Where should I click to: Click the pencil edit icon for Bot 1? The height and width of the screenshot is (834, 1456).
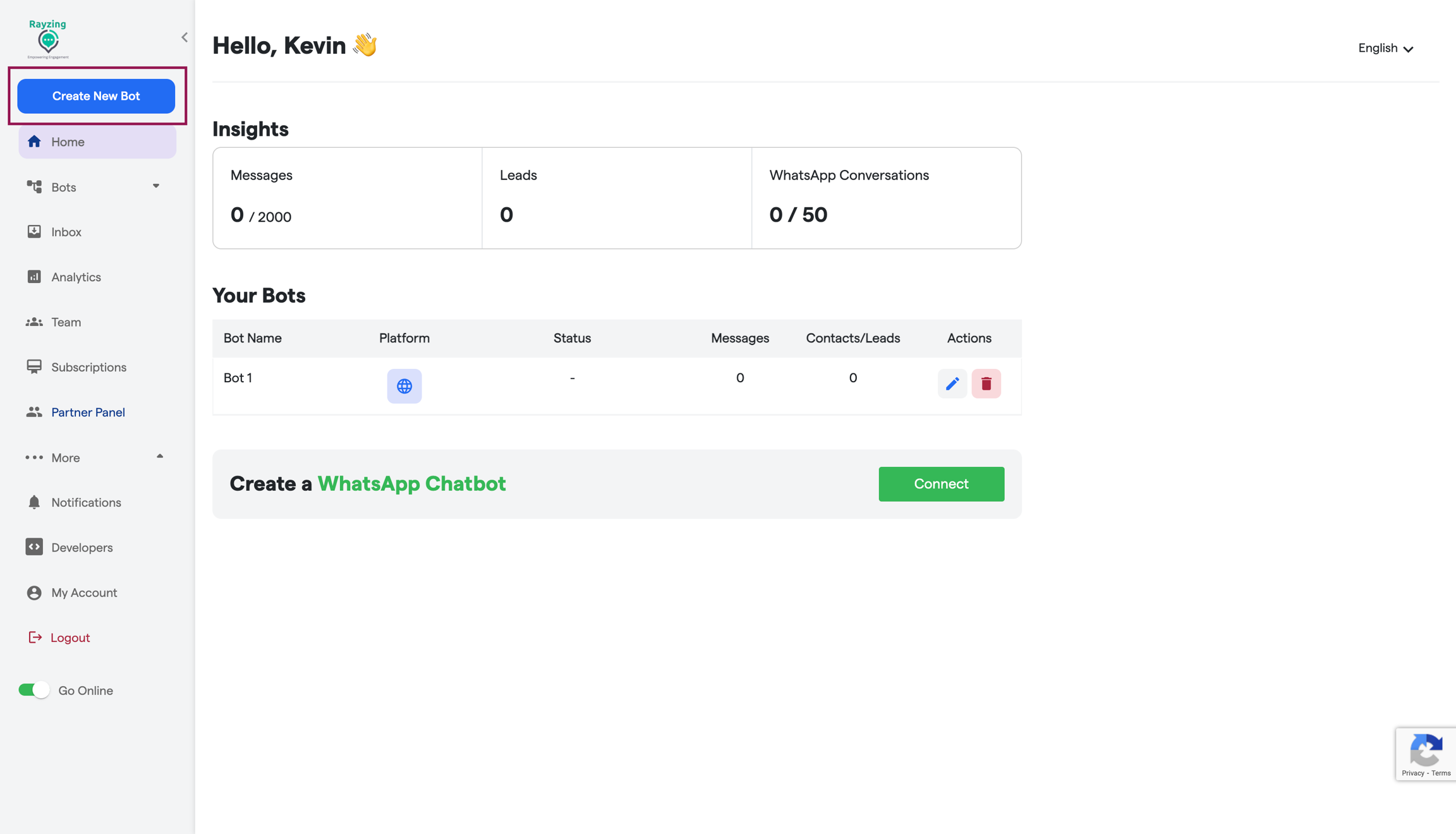pos(952,384)
